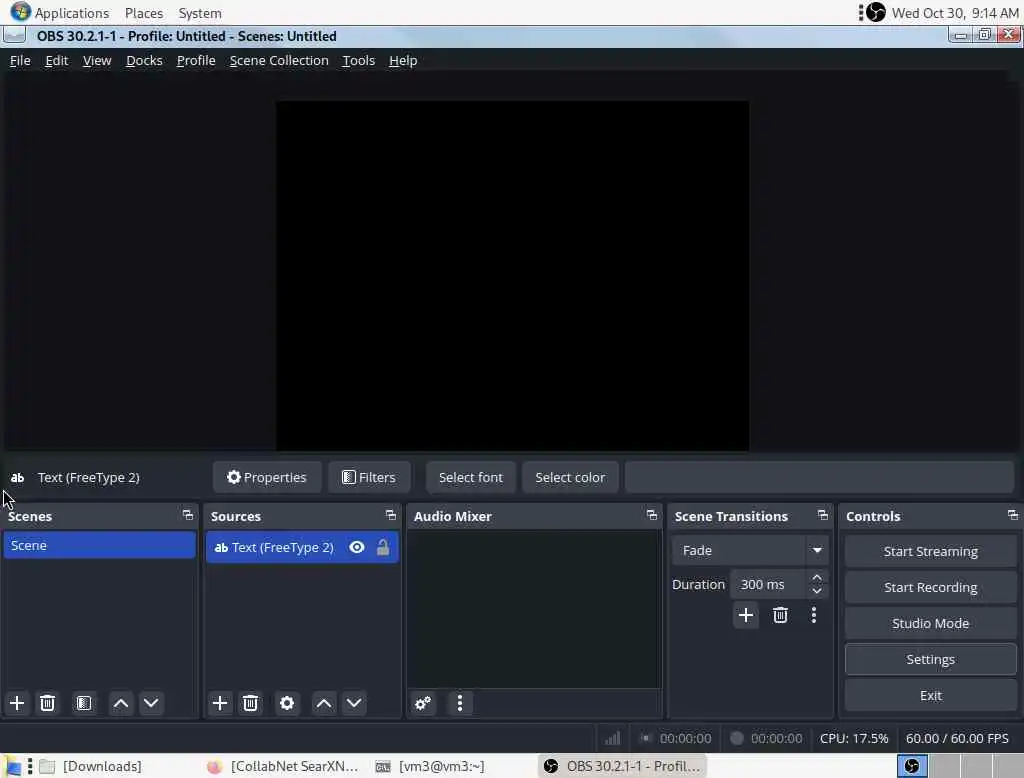Delete the transition with trash icon
This screenshot has width=1024, height=778.
[780, 615]
